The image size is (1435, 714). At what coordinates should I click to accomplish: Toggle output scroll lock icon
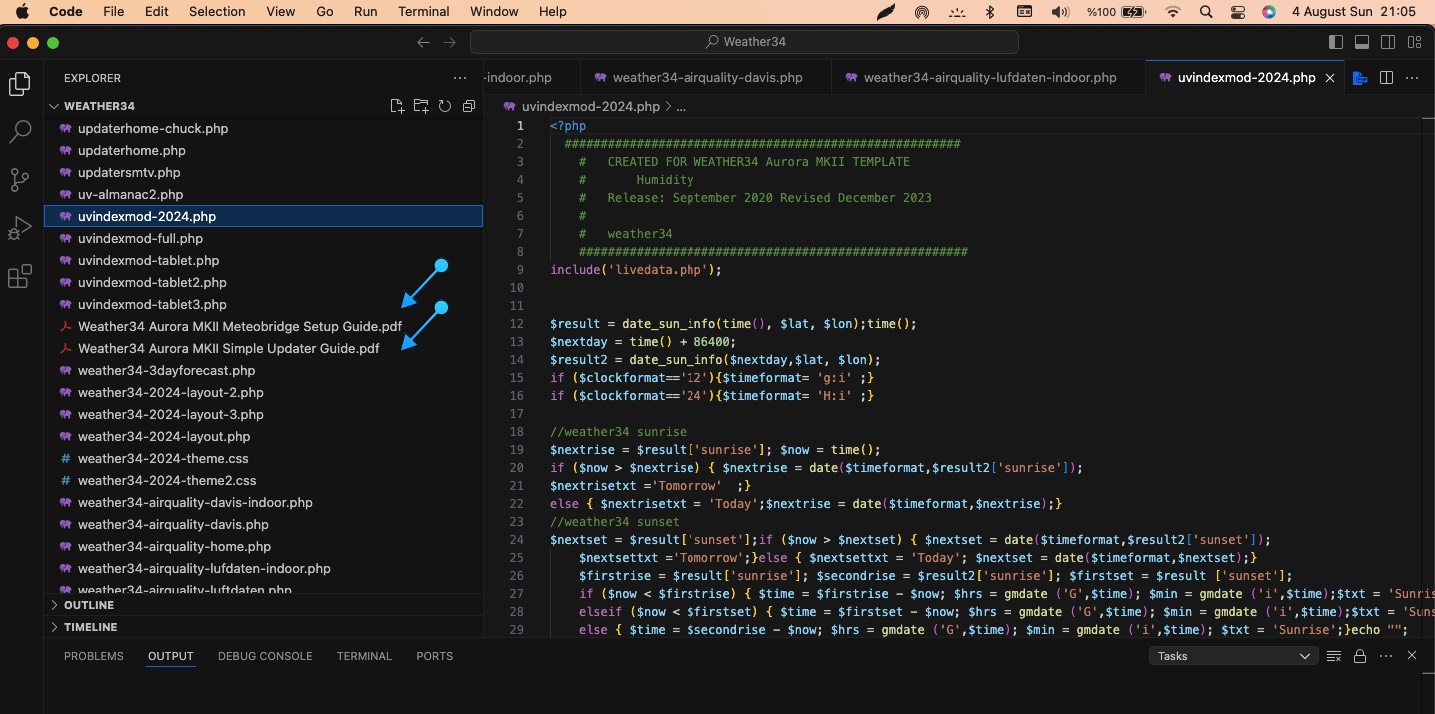coord(1360,656)
